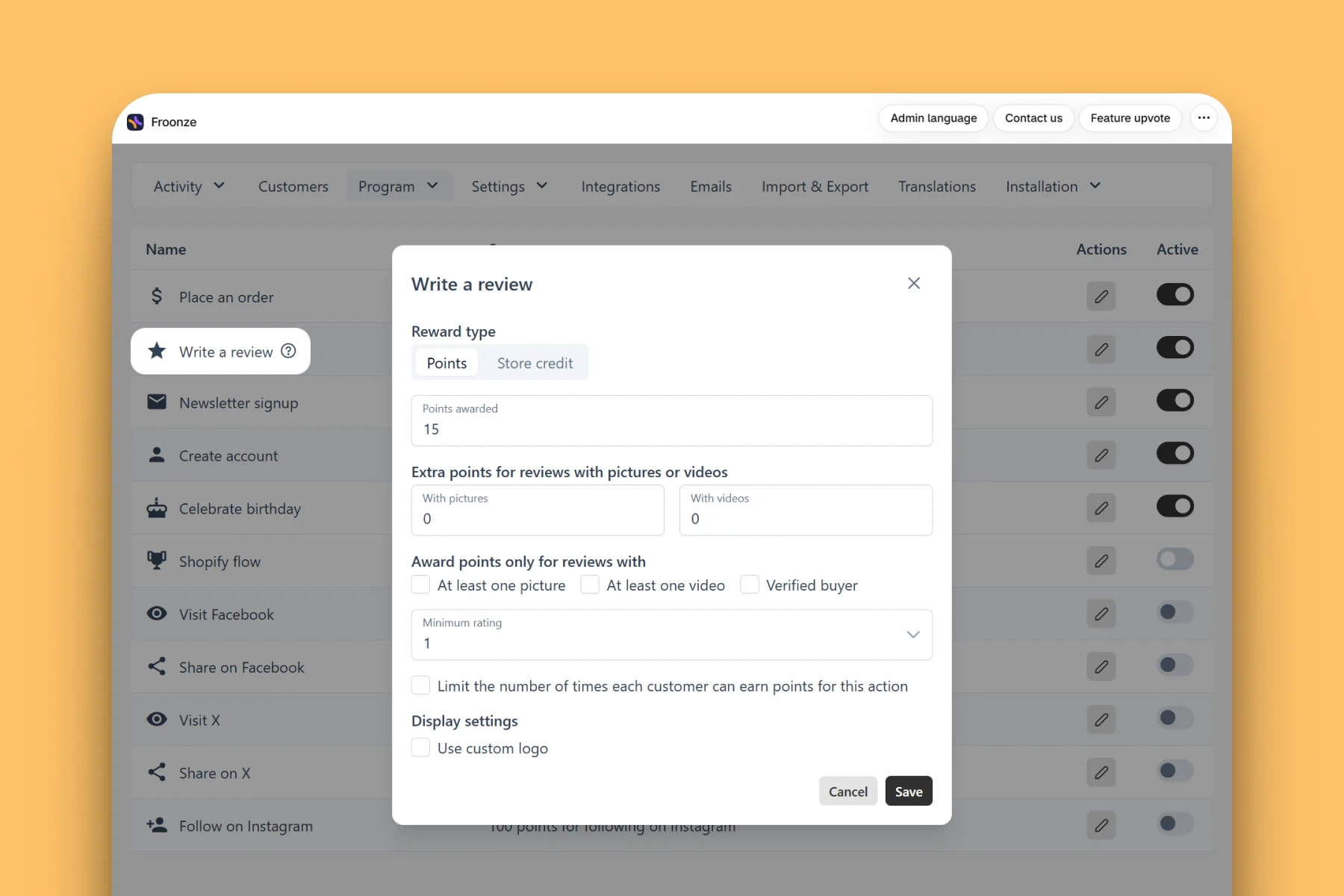The width and height of the screenshot is (1344, 896).
Task: Click the share icon for Share on X
Action: click(x=157, y=773)
